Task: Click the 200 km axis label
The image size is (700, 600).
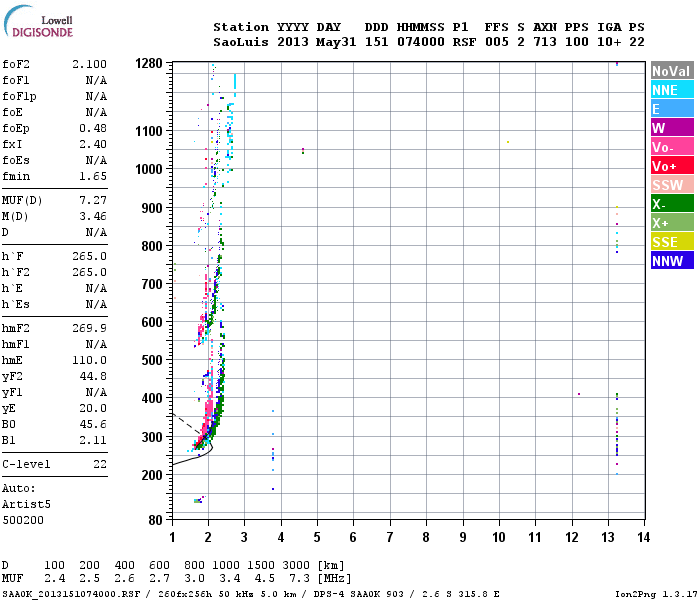Action: click(152, 475)
